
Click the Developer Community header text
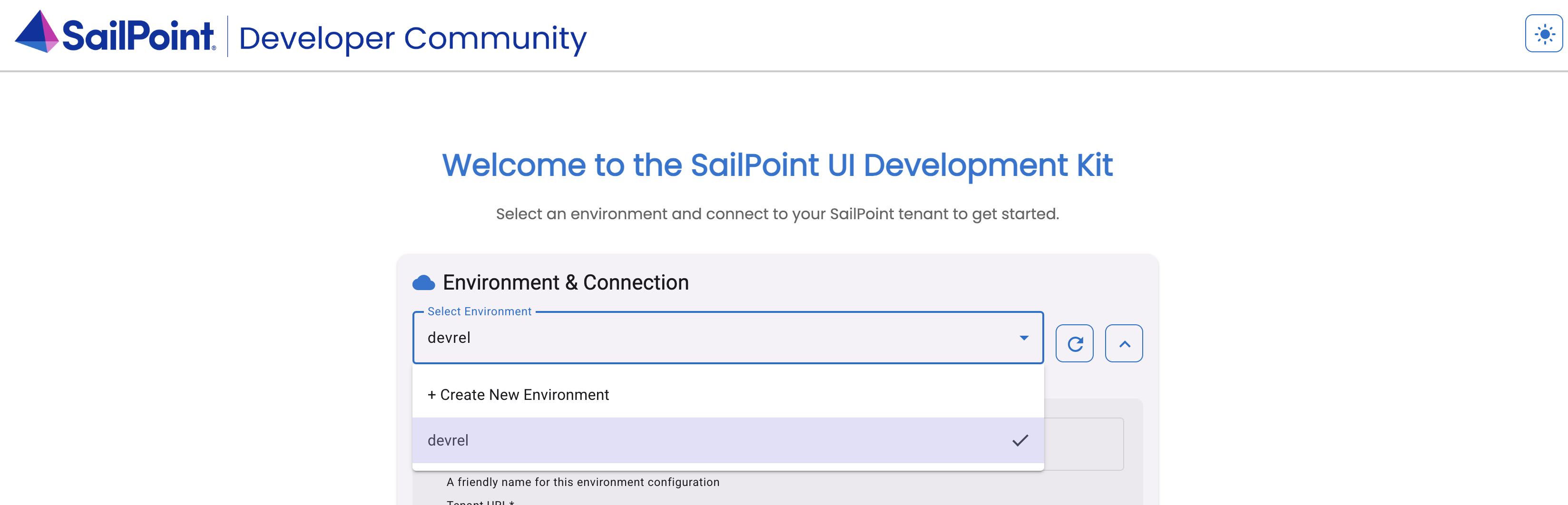pyautogui.click(x=413, y=39)
